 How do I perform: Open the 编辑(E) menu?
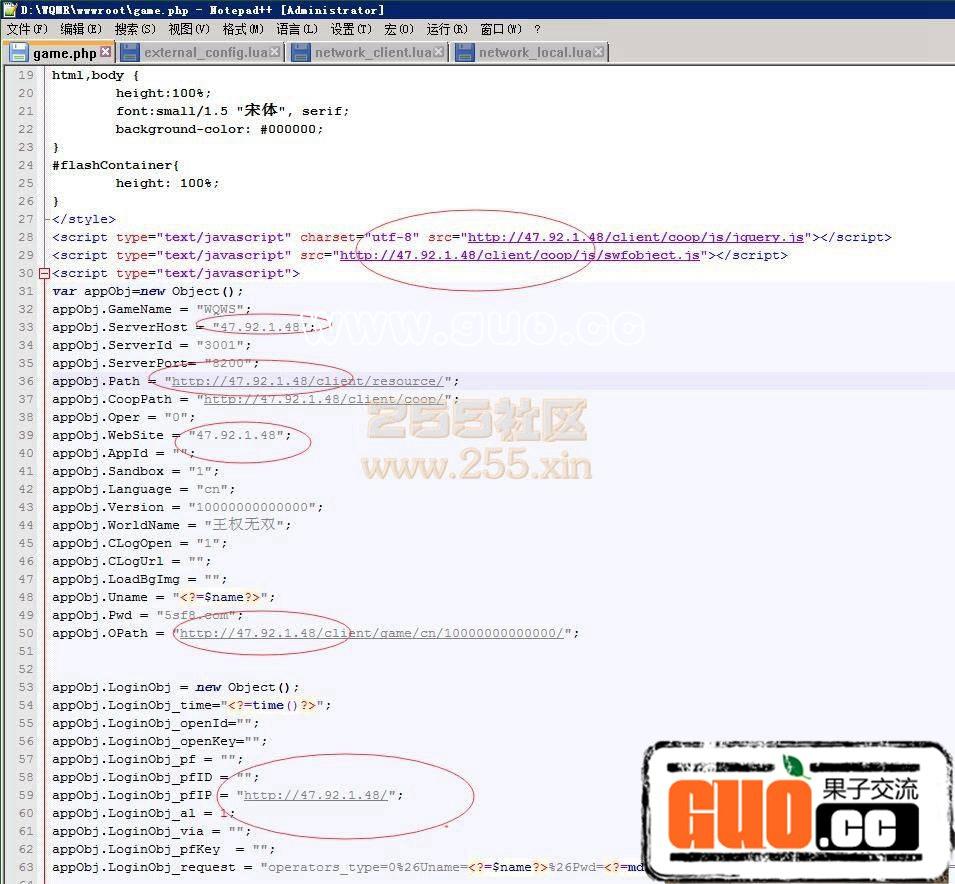click(81, 30)
